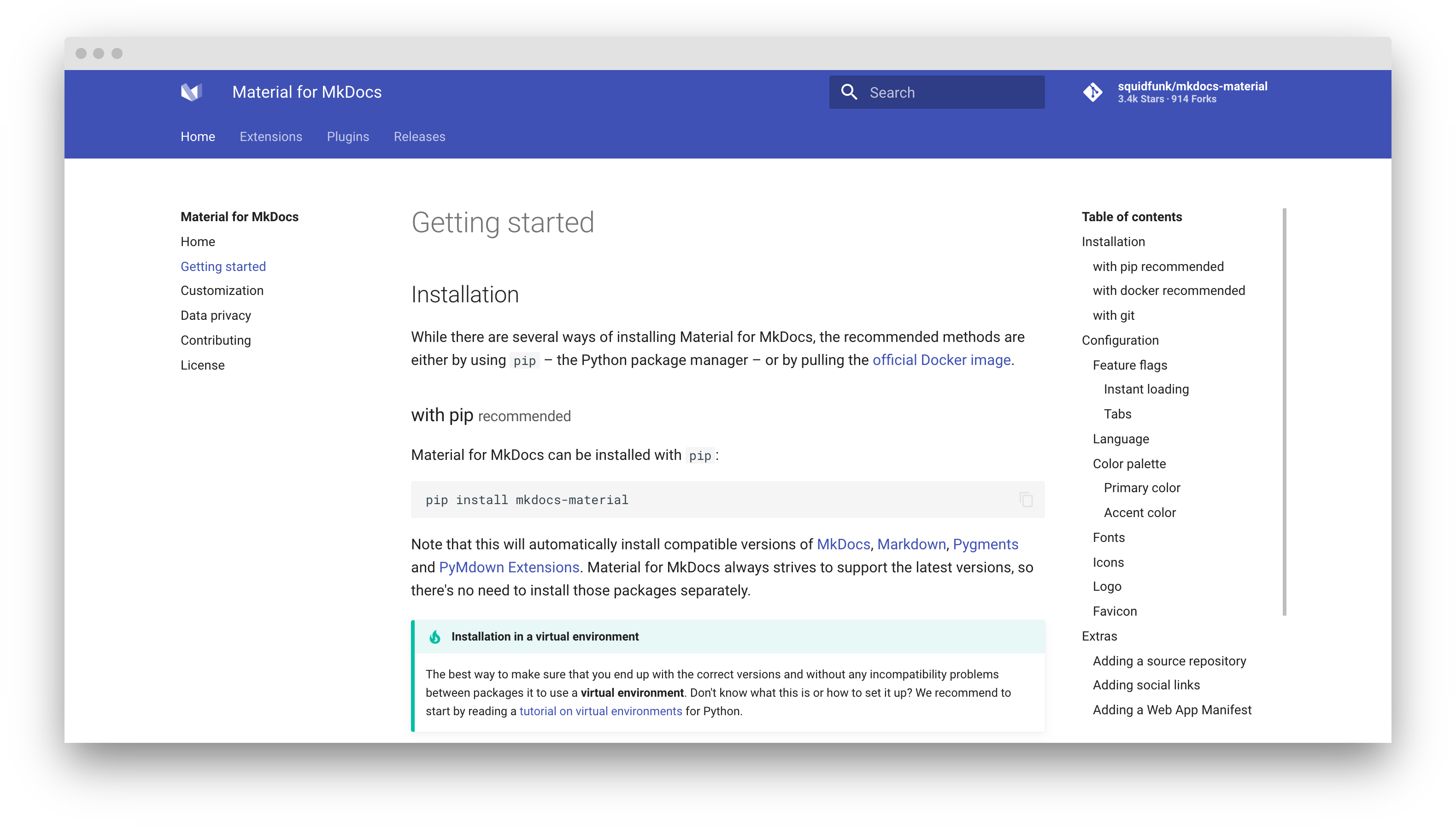Focus the Search input field

click(937, 92)
